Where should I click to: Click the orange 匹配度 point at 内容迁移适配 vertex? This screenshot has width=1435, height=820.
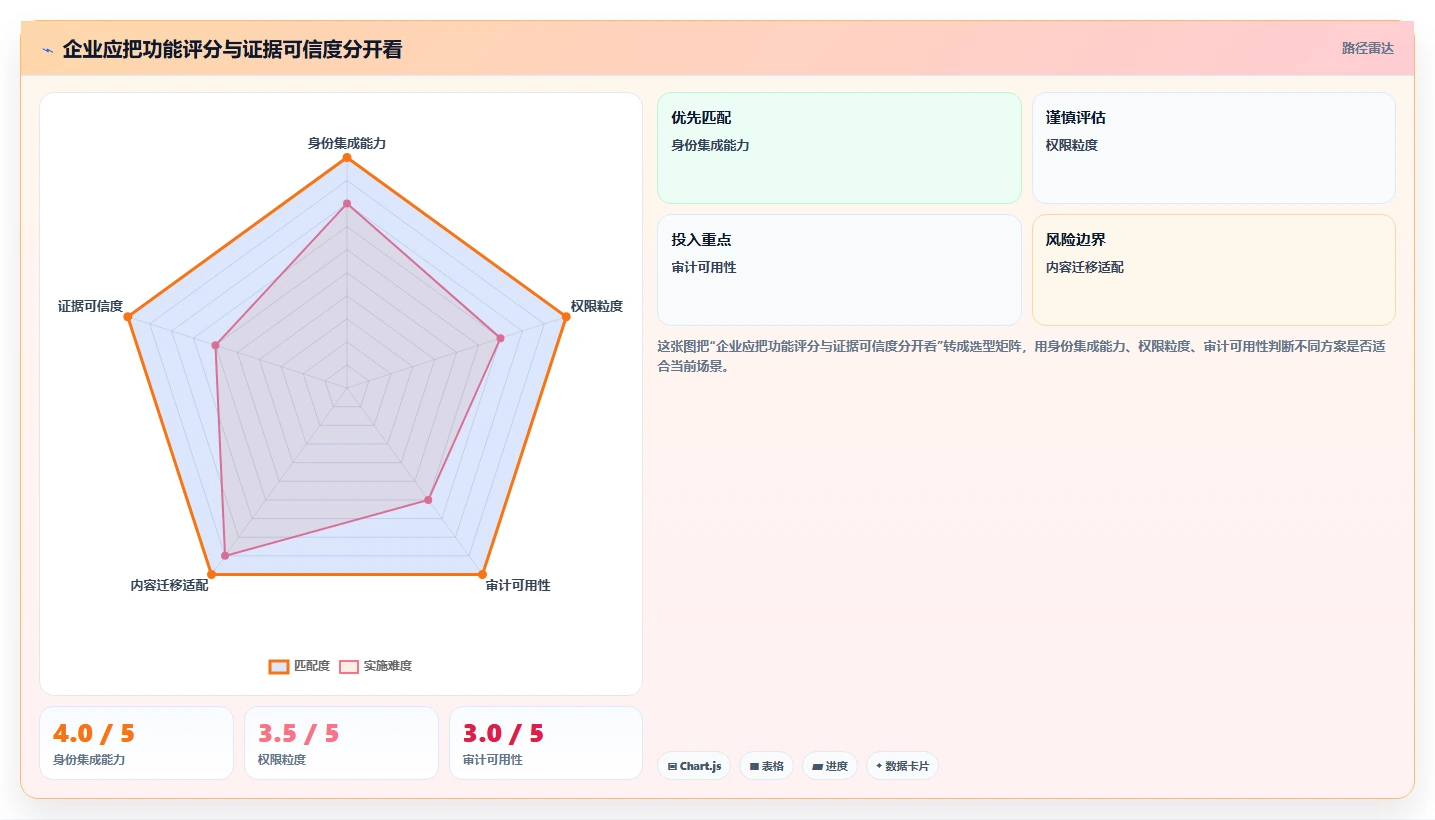click(211, 574)
